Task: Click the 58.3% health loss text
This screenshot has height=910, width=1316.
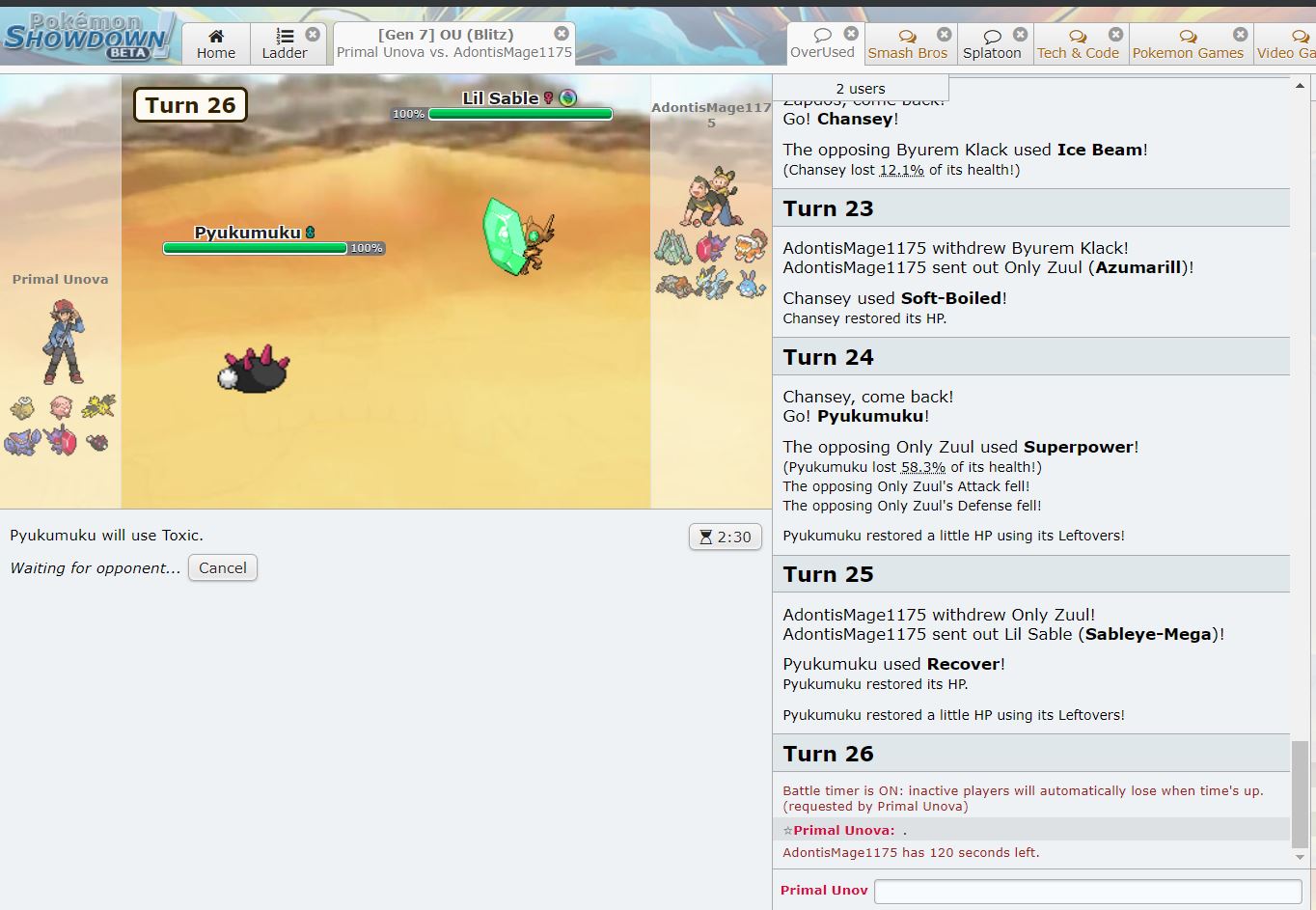Action: [923, 467]
